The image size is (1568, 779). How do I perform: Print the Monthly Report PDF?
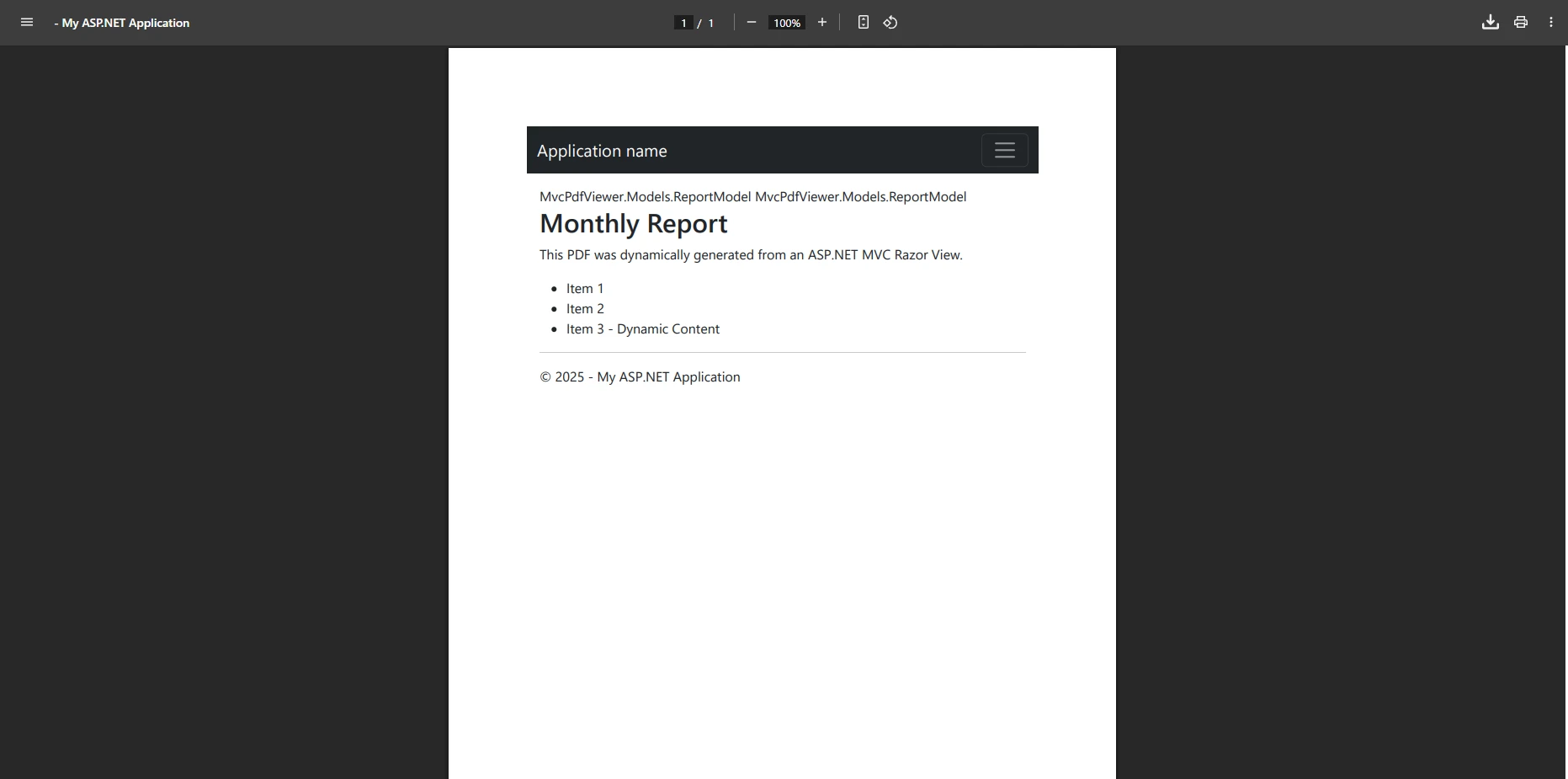pyautogui.click(x=1520, y=22)
